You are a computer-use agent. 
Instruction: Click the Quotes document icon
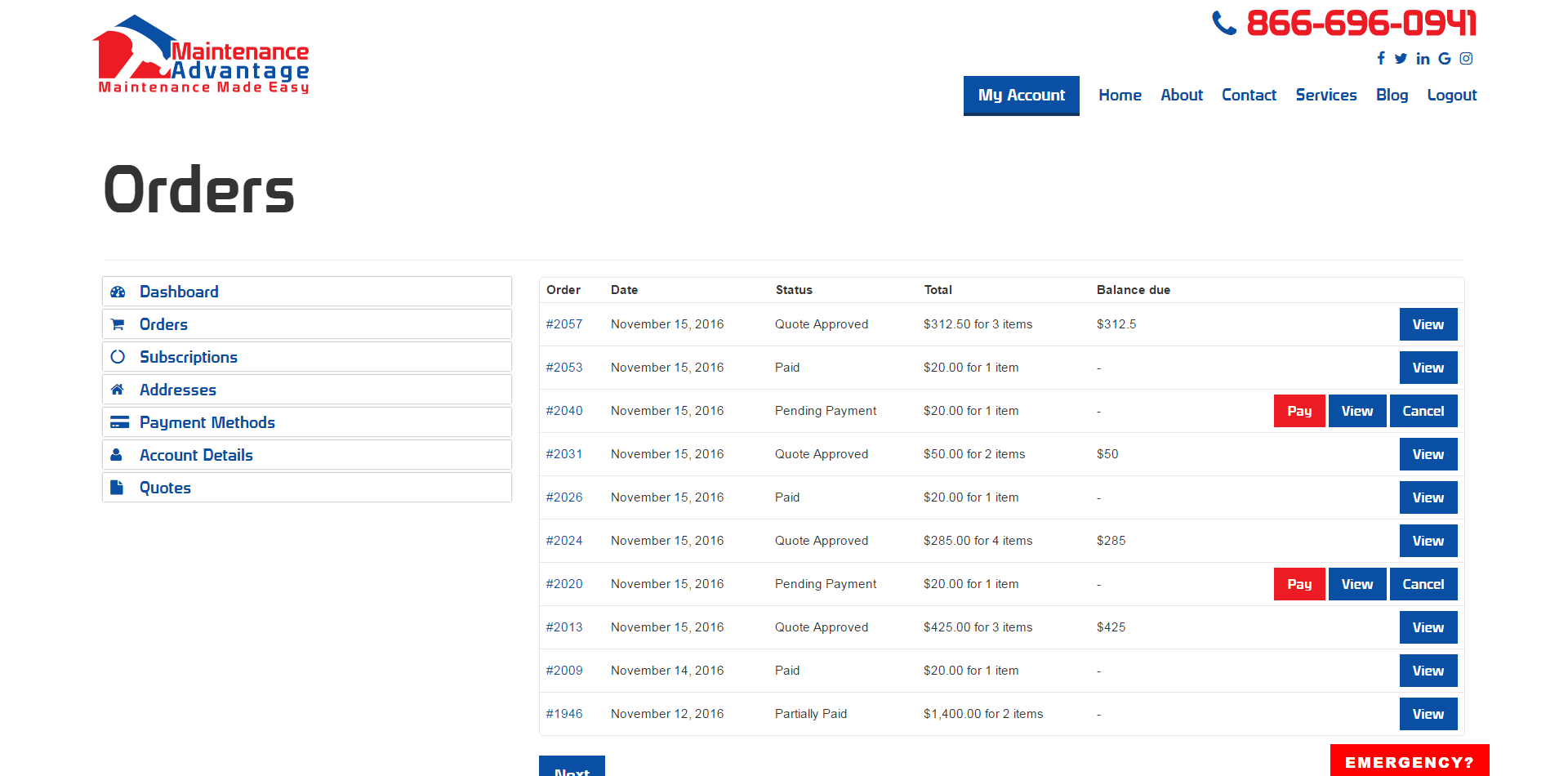coord(117,488)
